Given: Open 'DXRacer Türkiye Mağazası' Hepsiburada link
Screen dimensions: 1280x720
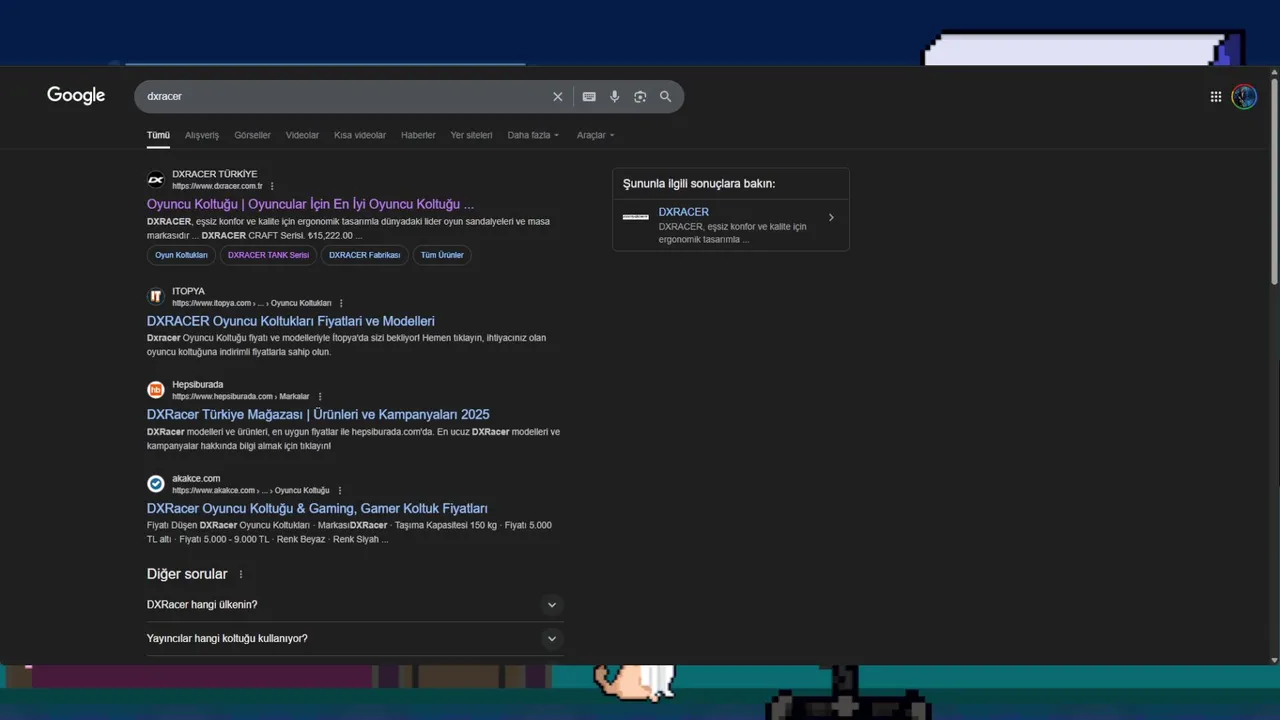Looking at the screenshot, I should pos(318,414).
